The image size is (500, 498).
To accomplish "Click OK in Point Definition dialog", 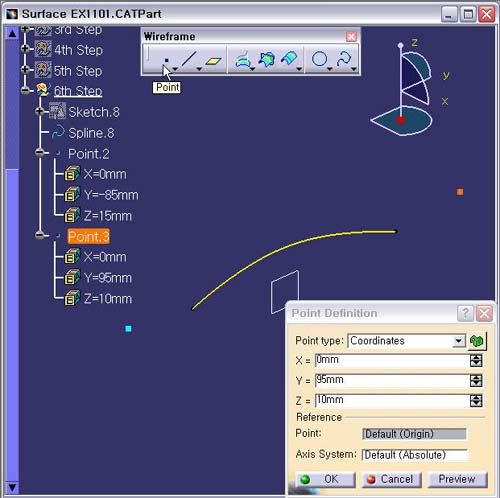I will click(x=325, y=479).
